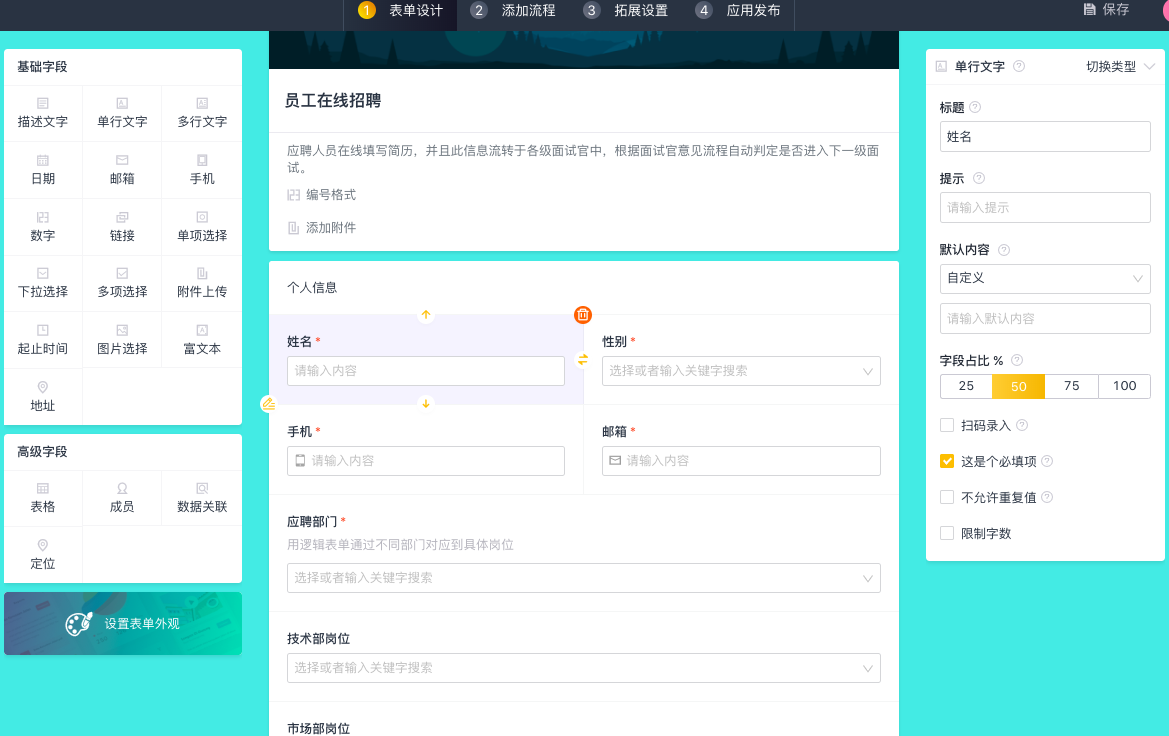
Task: Click the 邮箱 input in the form
Action: point(741,461)
